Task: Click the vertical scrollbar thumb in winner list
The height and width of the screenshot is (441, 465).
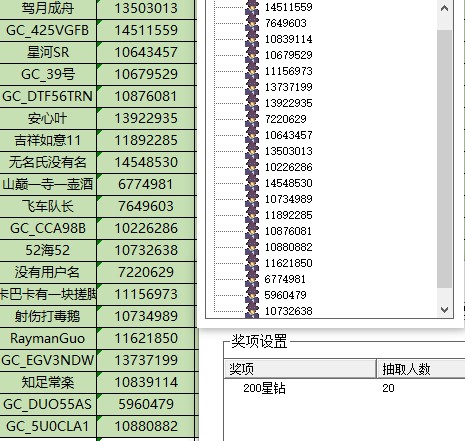Action: pyautogui.click(x=444, y=159)
